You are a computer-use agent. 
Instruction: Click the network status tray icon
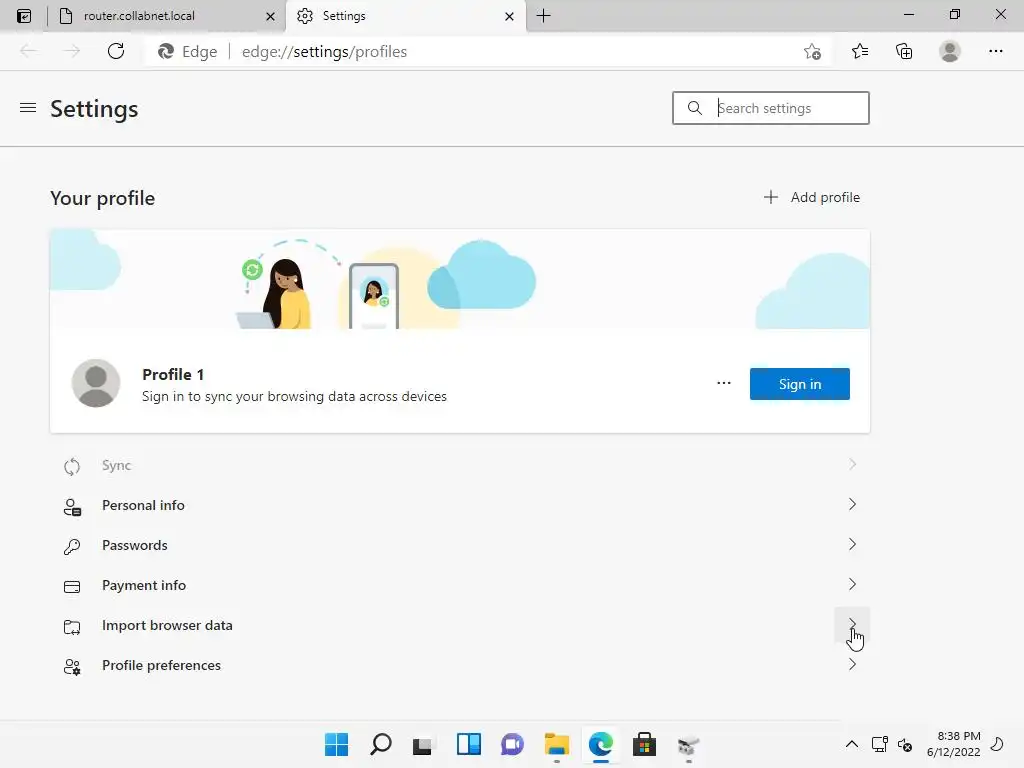879,744
